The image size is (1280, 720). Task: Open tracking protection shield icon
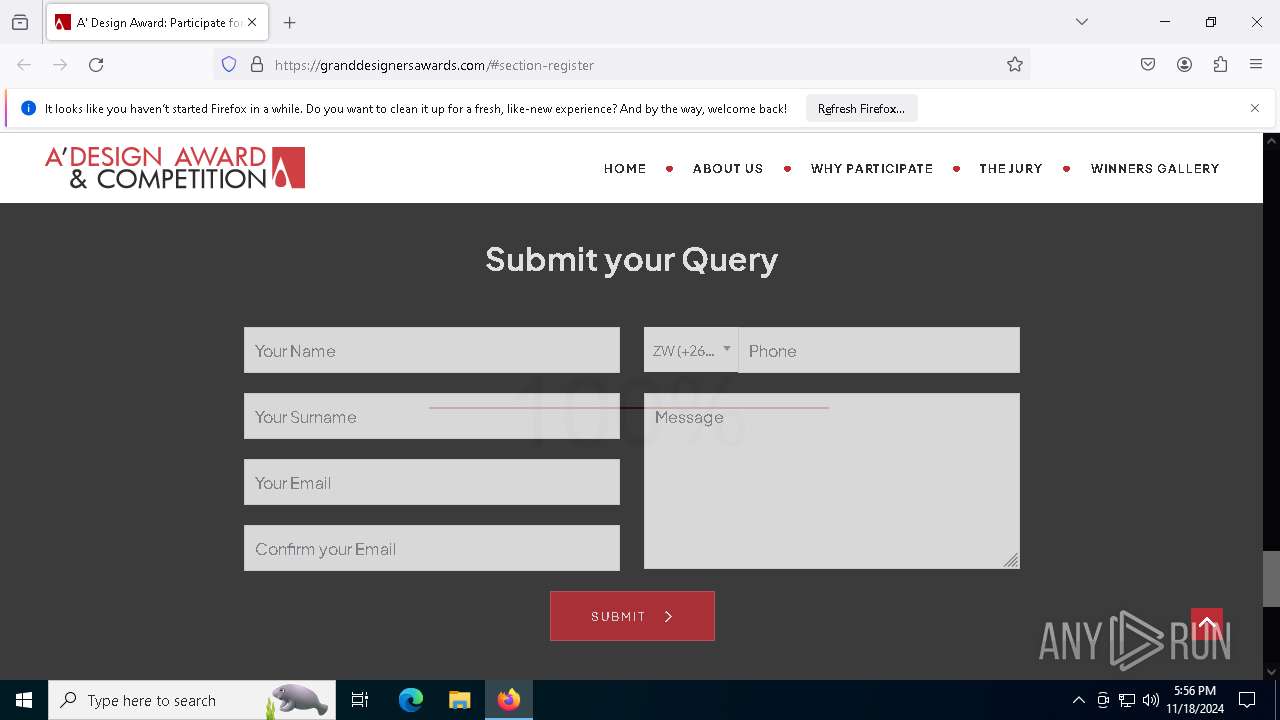(229, 65)
